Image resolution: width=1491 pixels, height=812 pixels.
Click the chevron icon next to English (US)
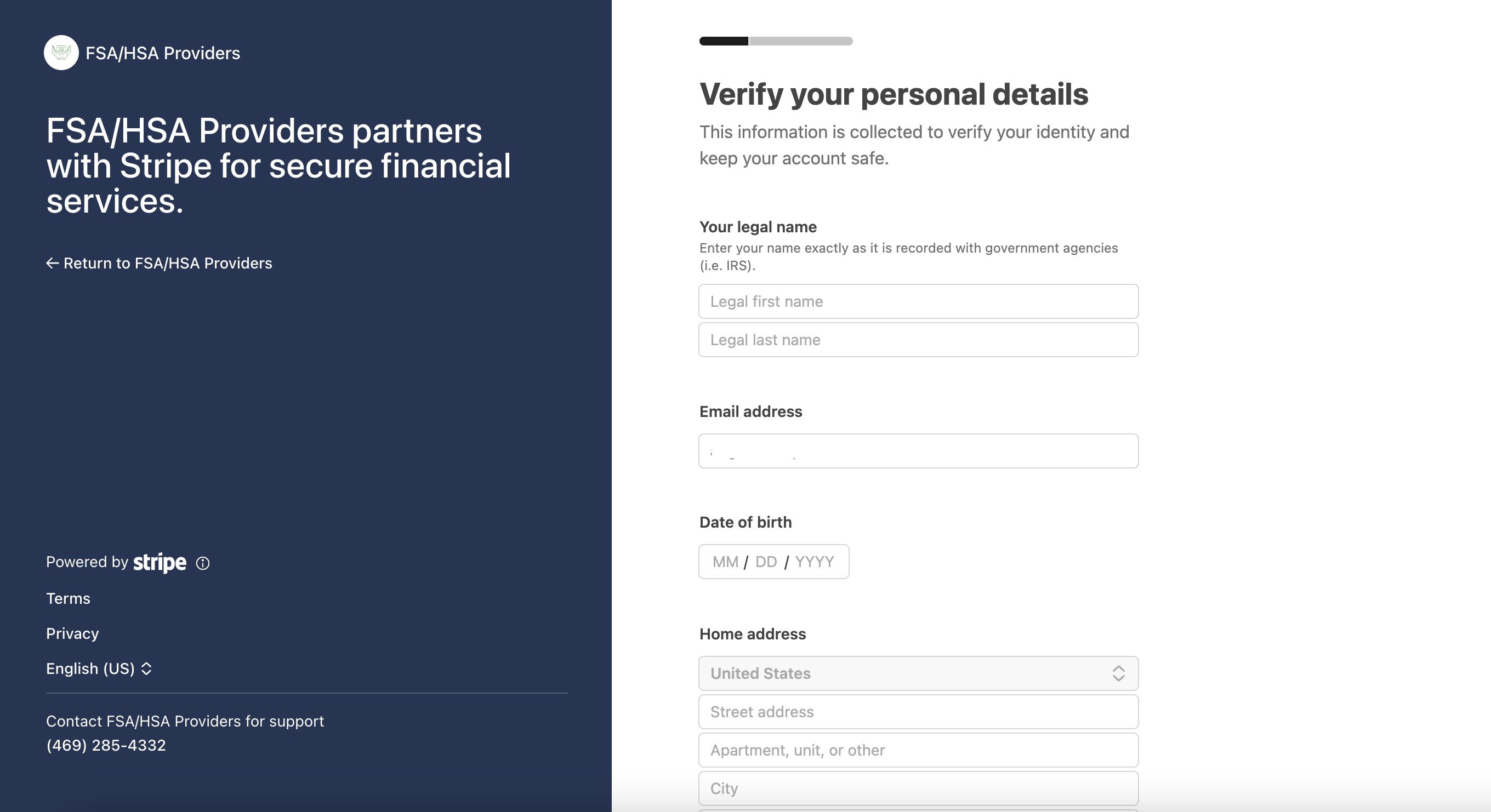coord(146,668)
